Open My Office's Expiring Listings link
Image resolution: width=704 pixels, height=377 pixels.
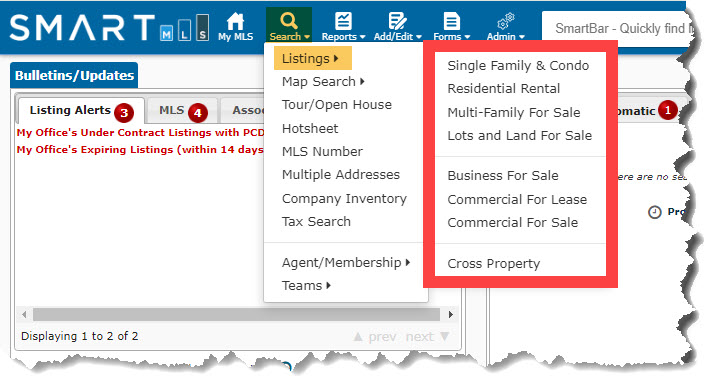[x=140, y=149]
